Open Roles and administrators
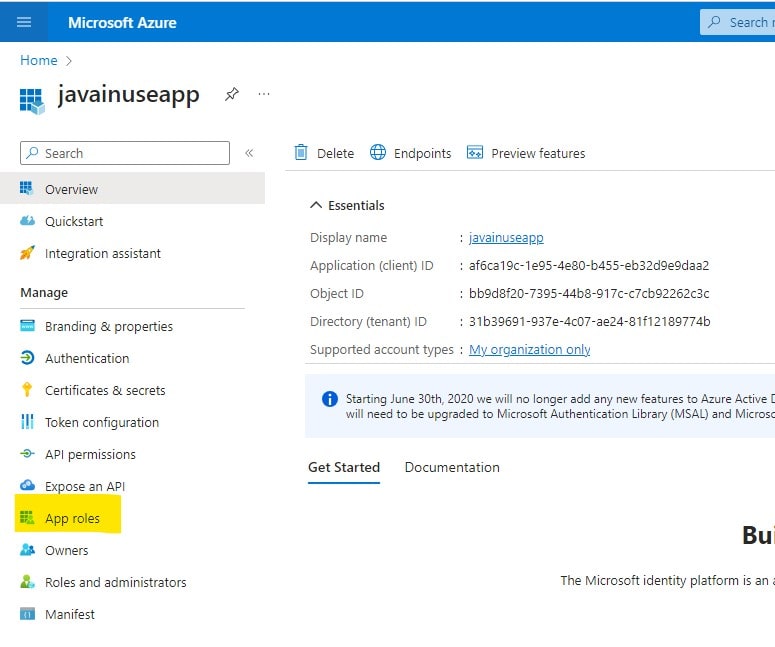The image size is (775, 647). (x=116, y=583)
